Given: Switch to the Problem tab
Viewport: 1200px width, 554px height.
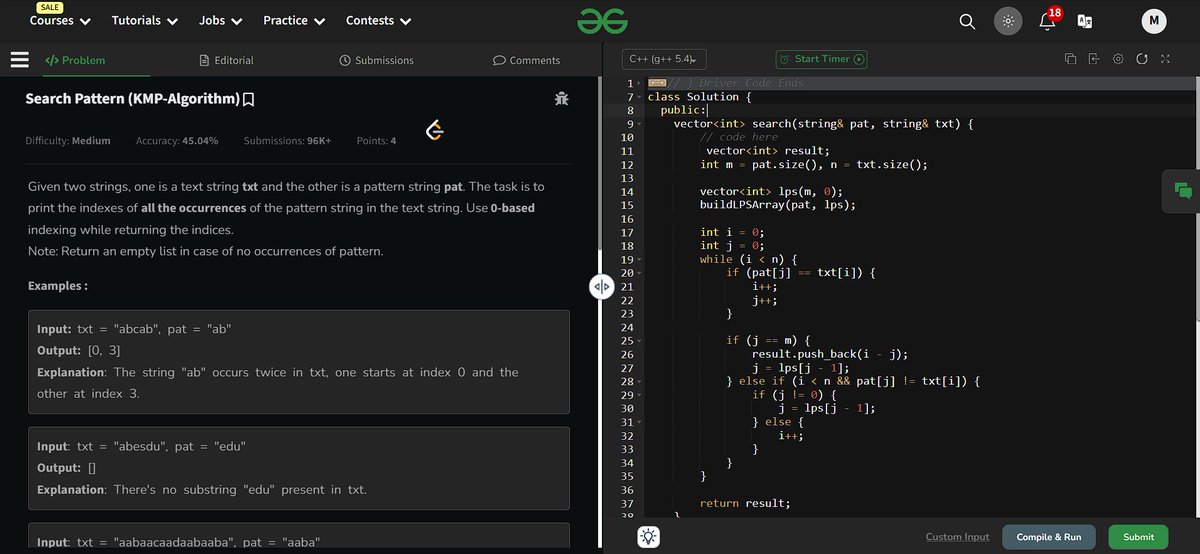Looking at the screenshot, I should tap(75, 60).
